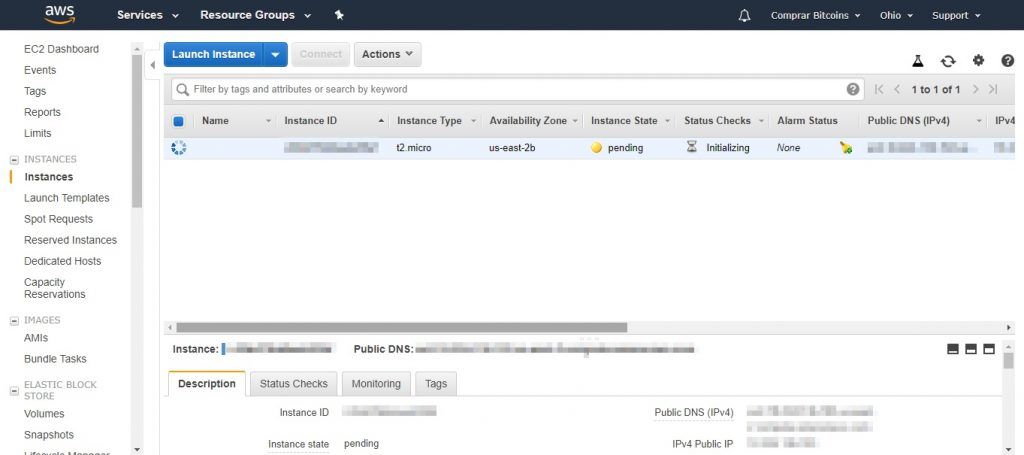
Task: Open the AWS home logo
Action: [60, 14]
